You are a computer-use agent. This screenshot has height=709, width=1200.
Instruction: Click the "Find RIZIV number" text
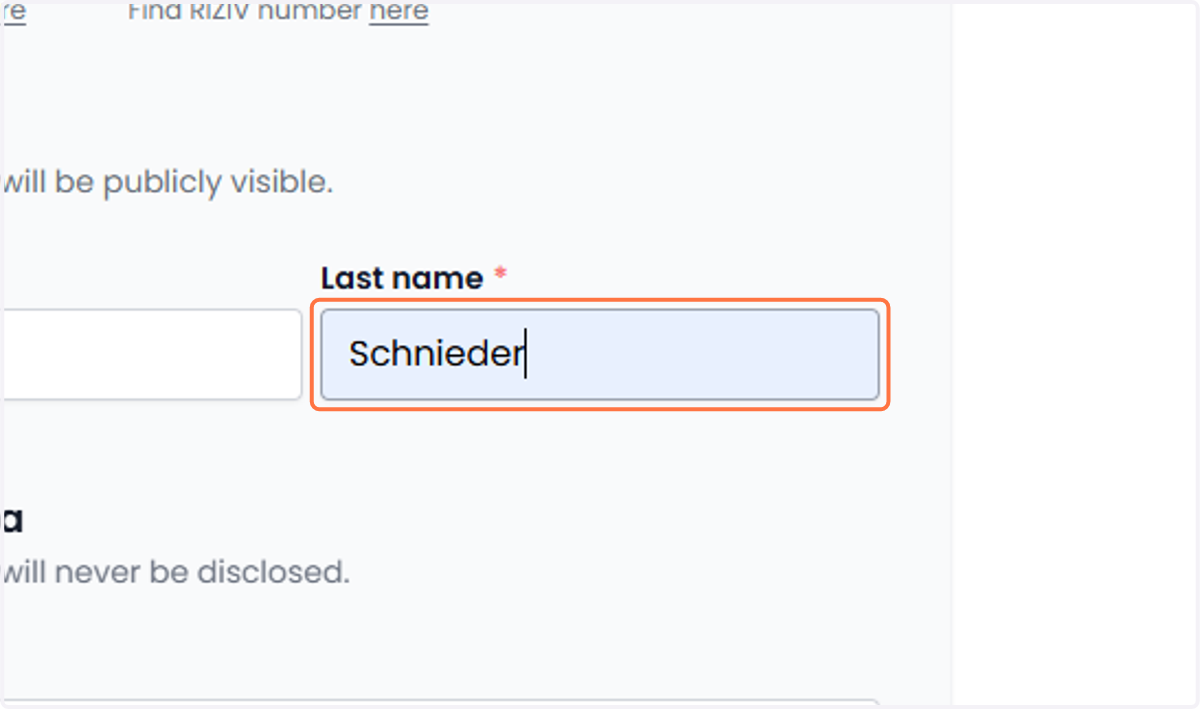pyautogui.click(x=245, y=12)
